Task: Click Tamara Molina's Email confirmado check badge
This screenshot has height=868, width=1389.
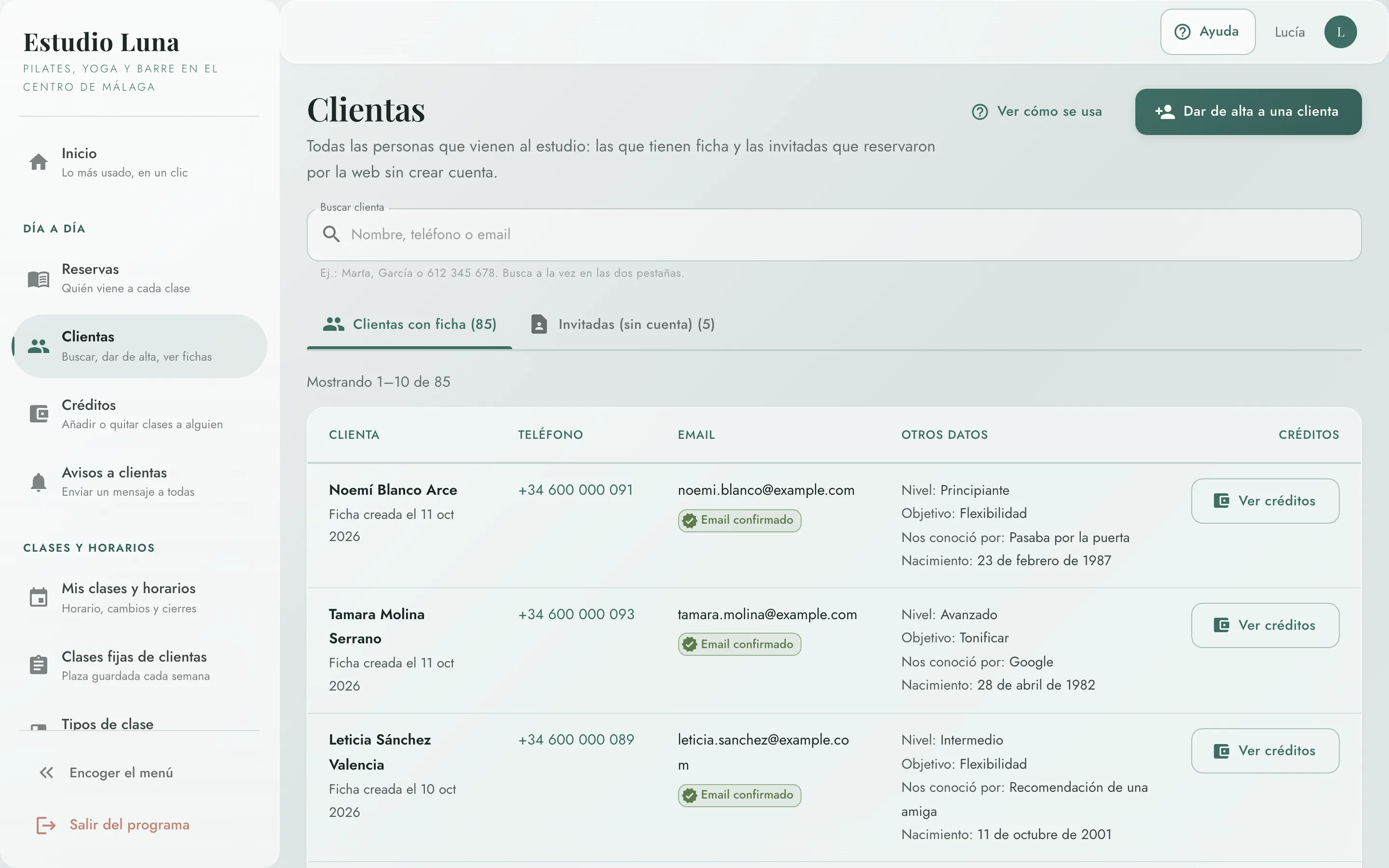Action: click(690, 645)
